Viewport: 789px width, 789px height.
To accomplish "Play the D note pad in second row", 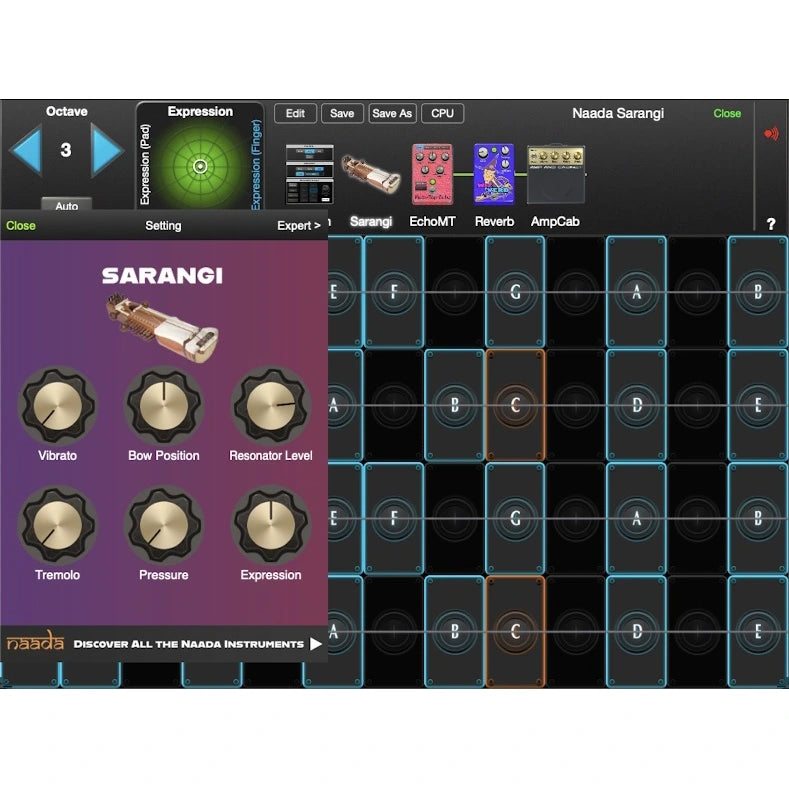I will click(x=637, y=405).
